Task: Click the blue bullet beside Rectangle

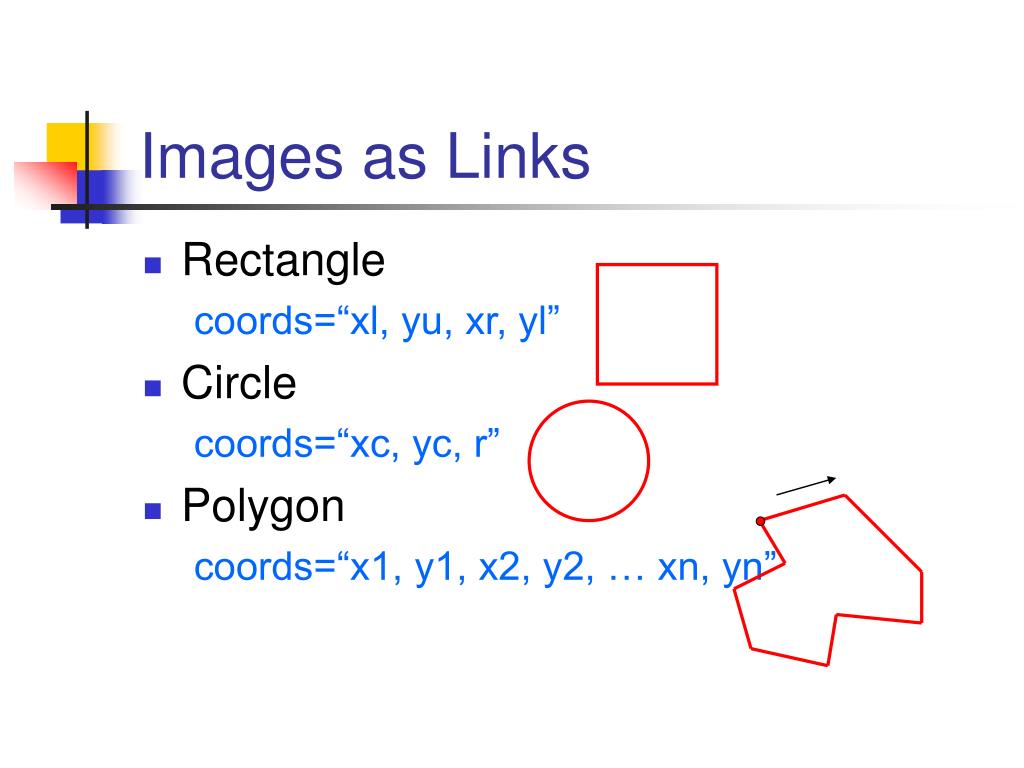Action: click(153, 264)
